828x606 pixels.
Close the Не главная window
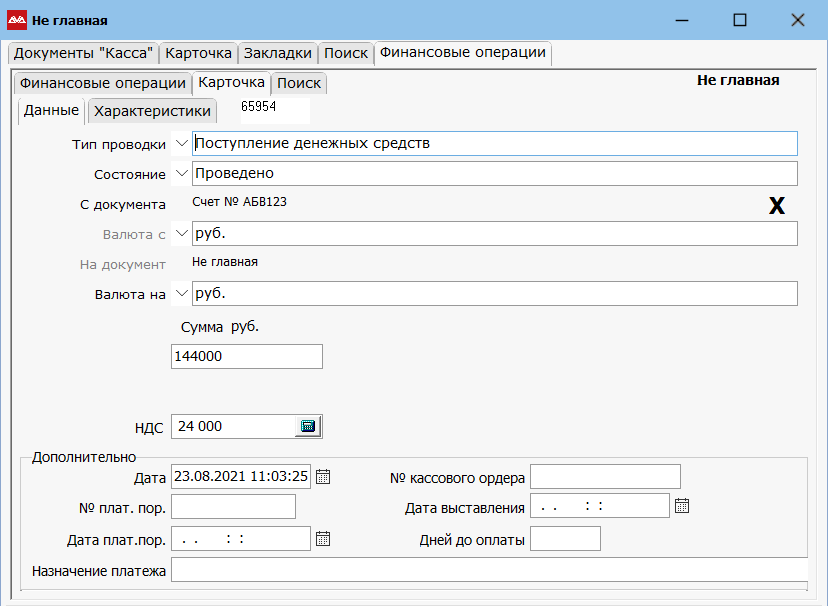[x=797, y=21]
